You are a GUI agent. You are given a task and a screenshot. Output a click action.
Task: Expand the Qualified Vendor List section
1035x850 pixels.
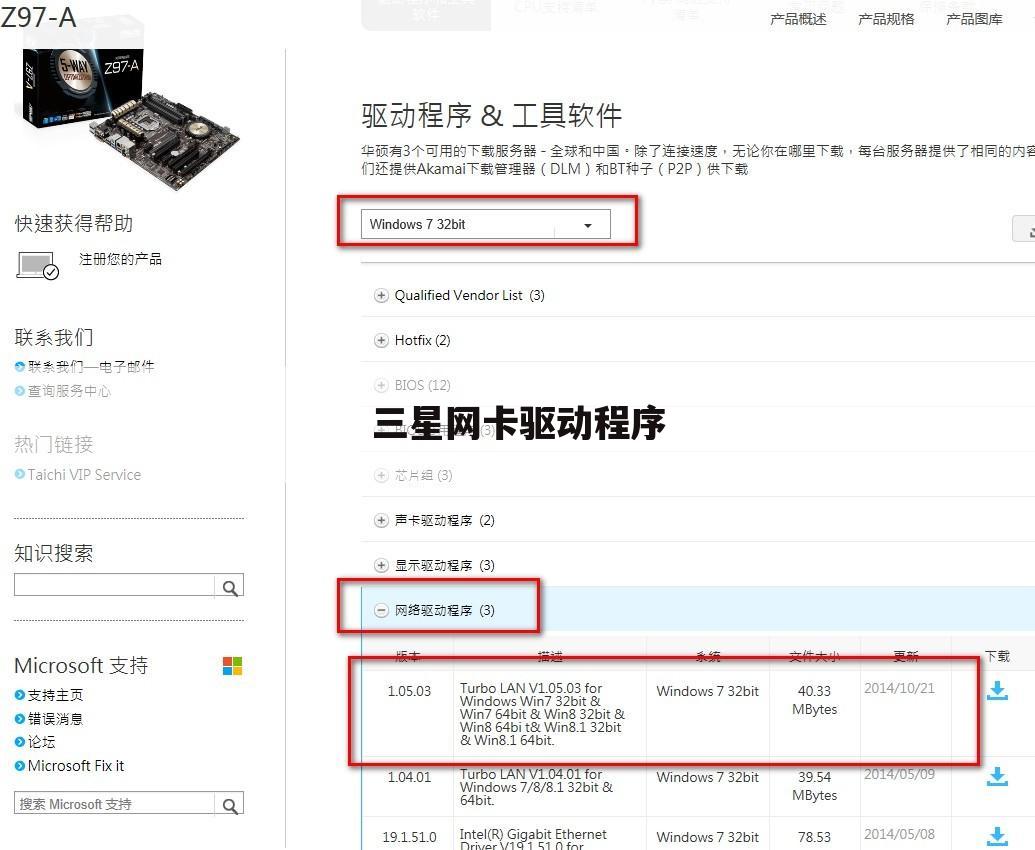[x=381, y=295]
